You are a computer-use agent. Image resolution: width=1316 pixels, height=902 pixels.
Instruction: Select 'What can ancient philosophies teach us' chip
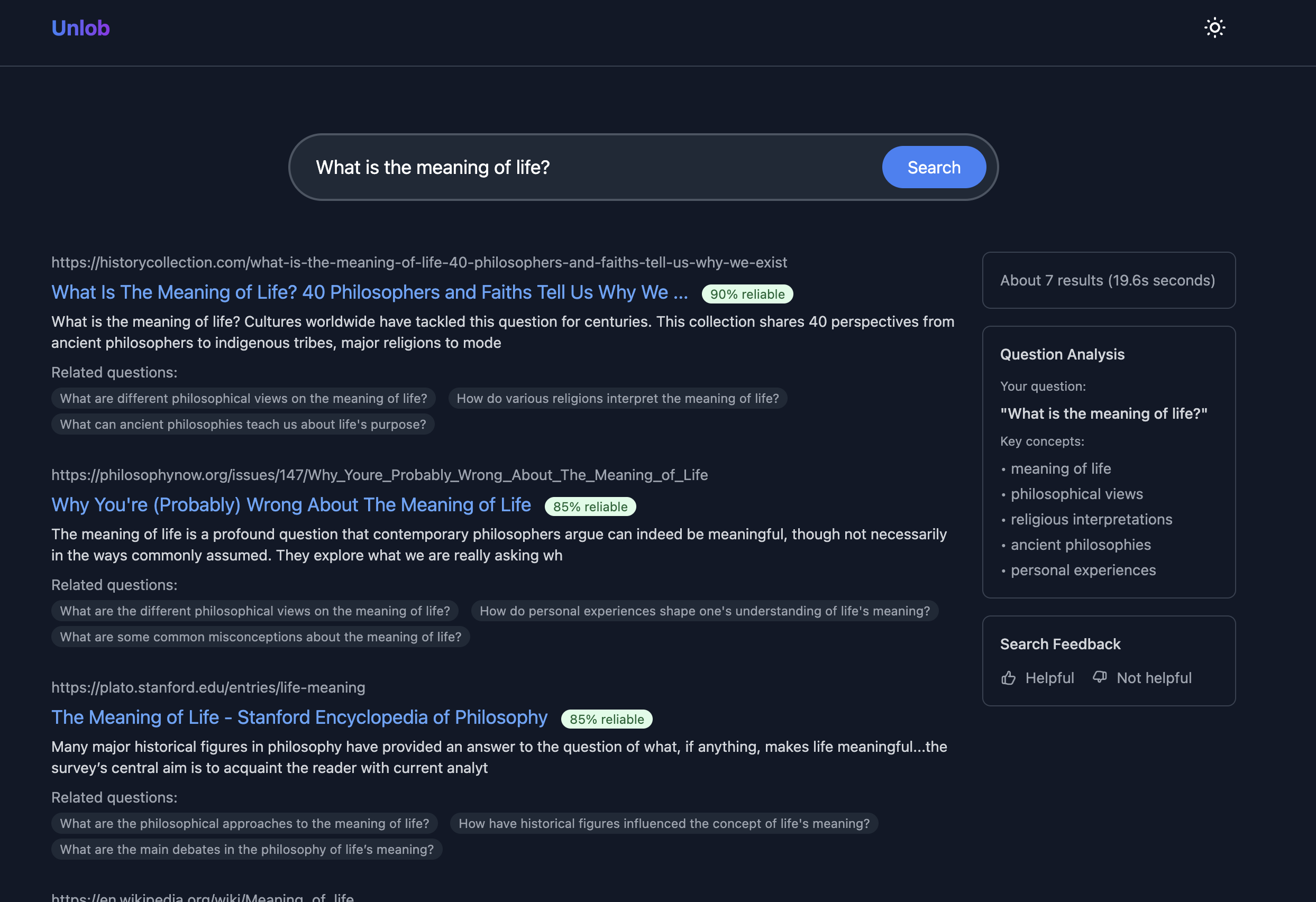click(242, 425)
